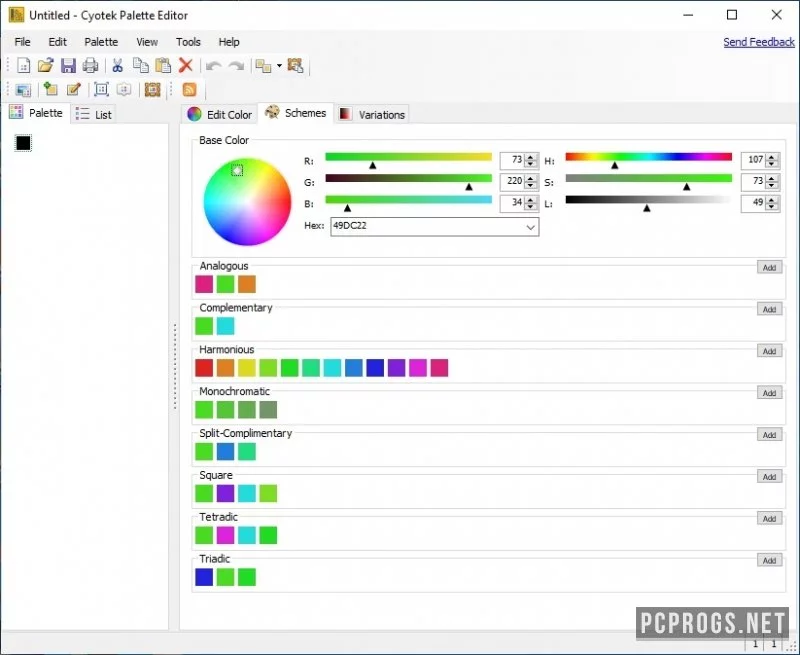Follow the Send Feedback link
The image size is (800, 655).
[x=759, y=42]
